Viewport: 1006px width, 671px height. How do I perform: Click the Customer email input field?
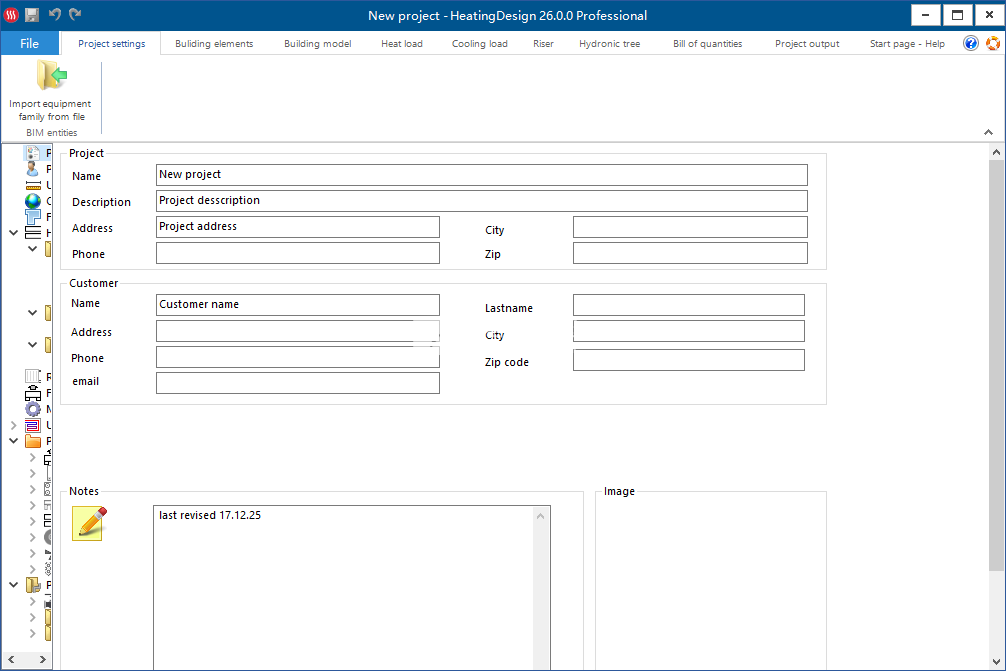click(x=297, y=383)
